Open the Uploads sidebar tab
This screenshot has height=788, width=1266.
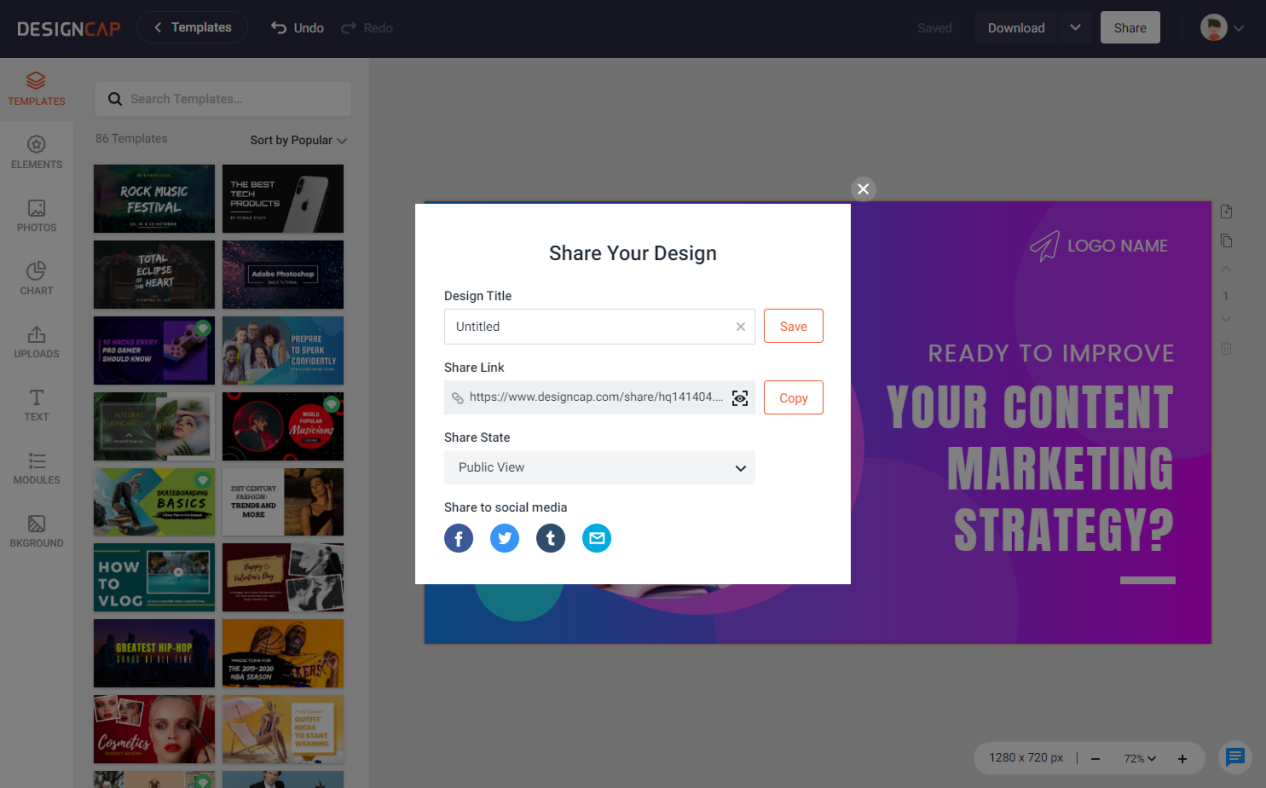pos(36,341)
